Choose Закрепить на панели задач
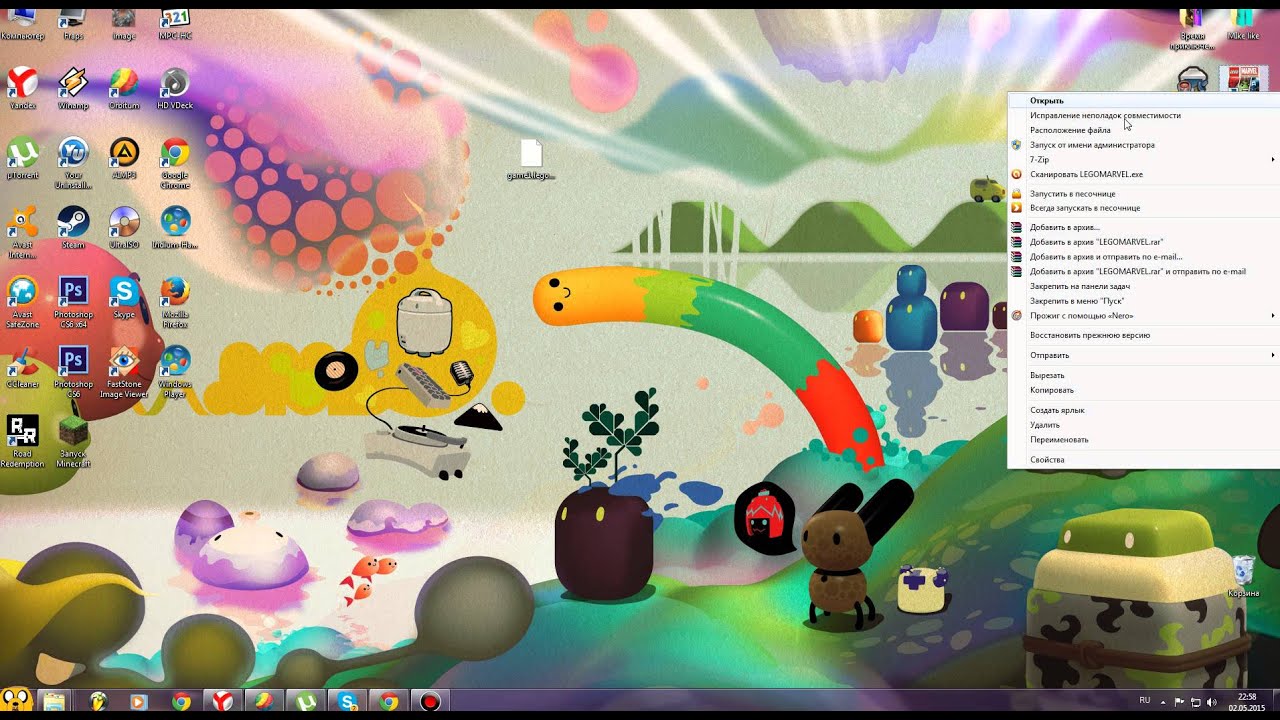This screenshot has height=720, width=1280. (x=1143, y=286)
